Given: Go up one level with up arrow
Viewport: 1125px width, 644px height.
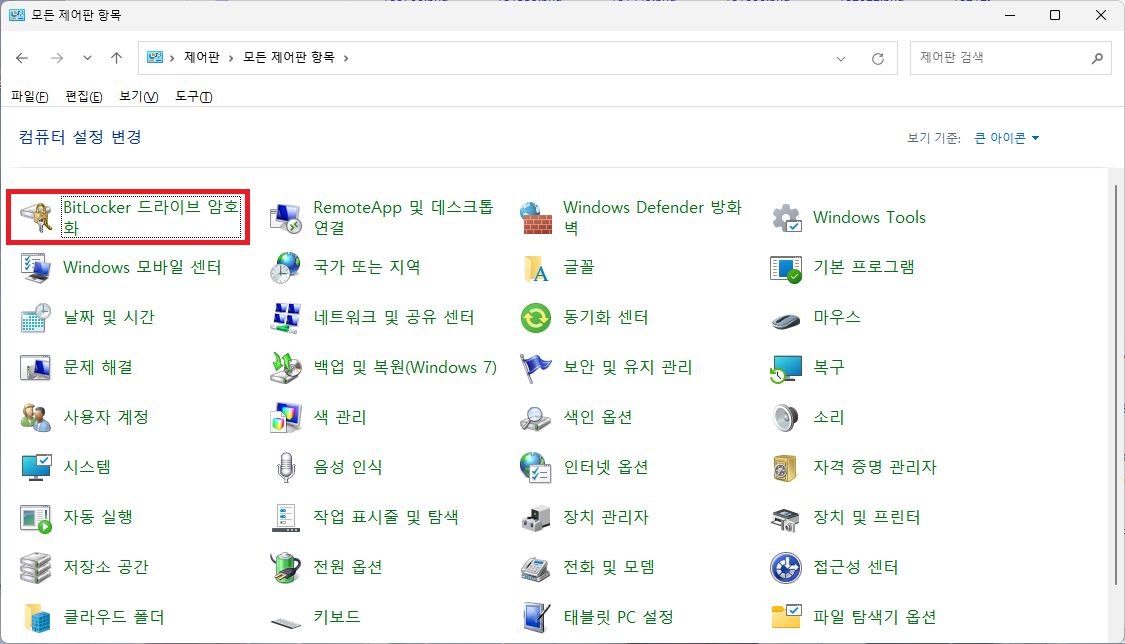Looking at the screenshot, I should pos(116,58).
